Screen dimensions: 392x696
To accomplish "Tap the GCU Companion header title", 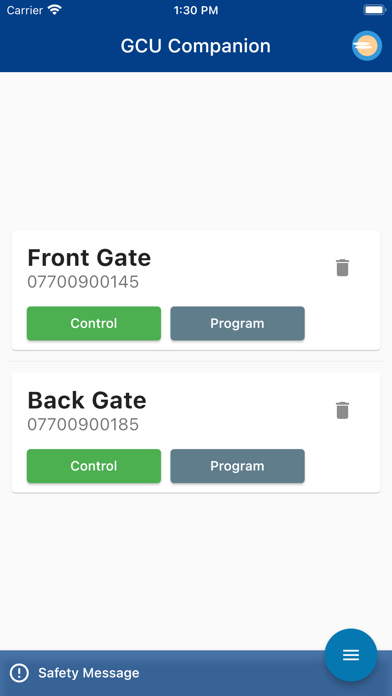I will [196, 46].
